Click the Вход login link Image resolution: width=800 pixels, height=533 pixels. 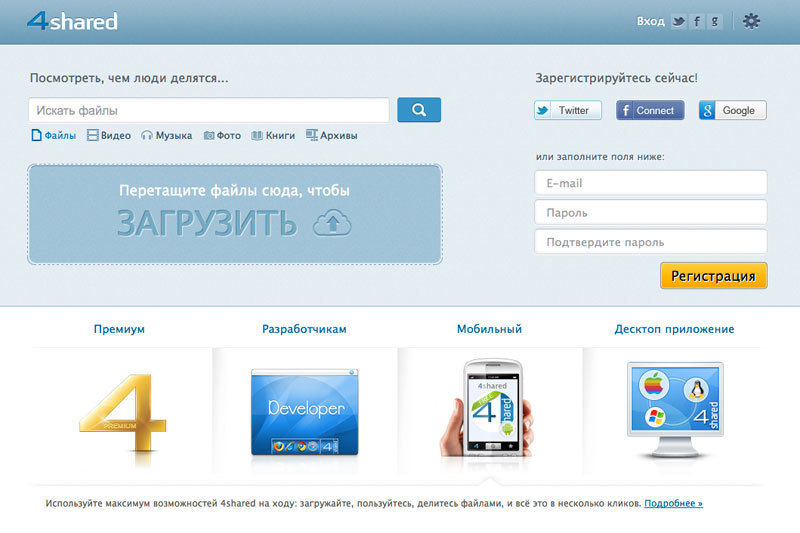tap(651, 21)
